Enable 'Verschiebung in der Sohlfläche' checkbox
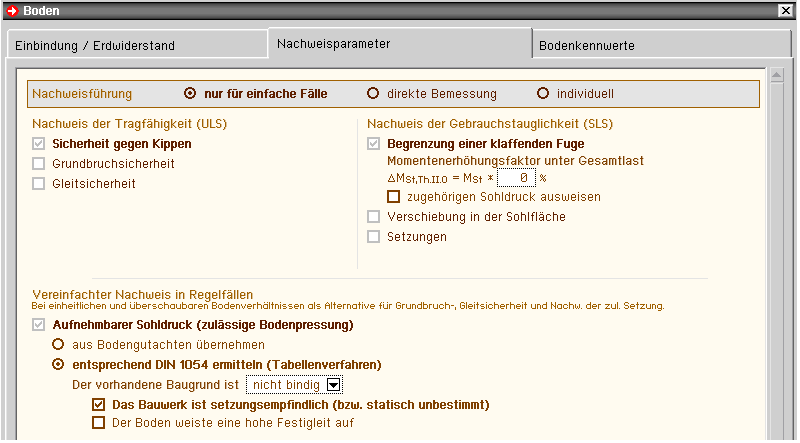 click(x=373, y=216)
